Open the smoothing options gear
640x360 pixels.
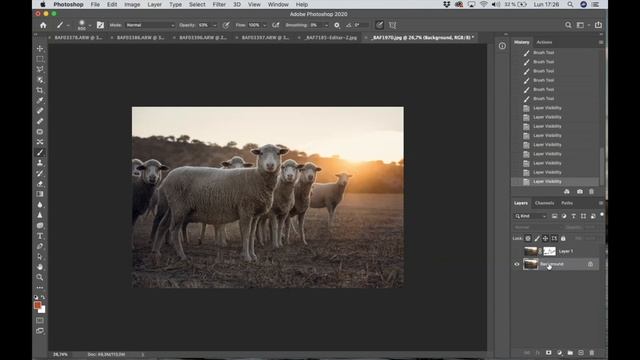[337, 25]
